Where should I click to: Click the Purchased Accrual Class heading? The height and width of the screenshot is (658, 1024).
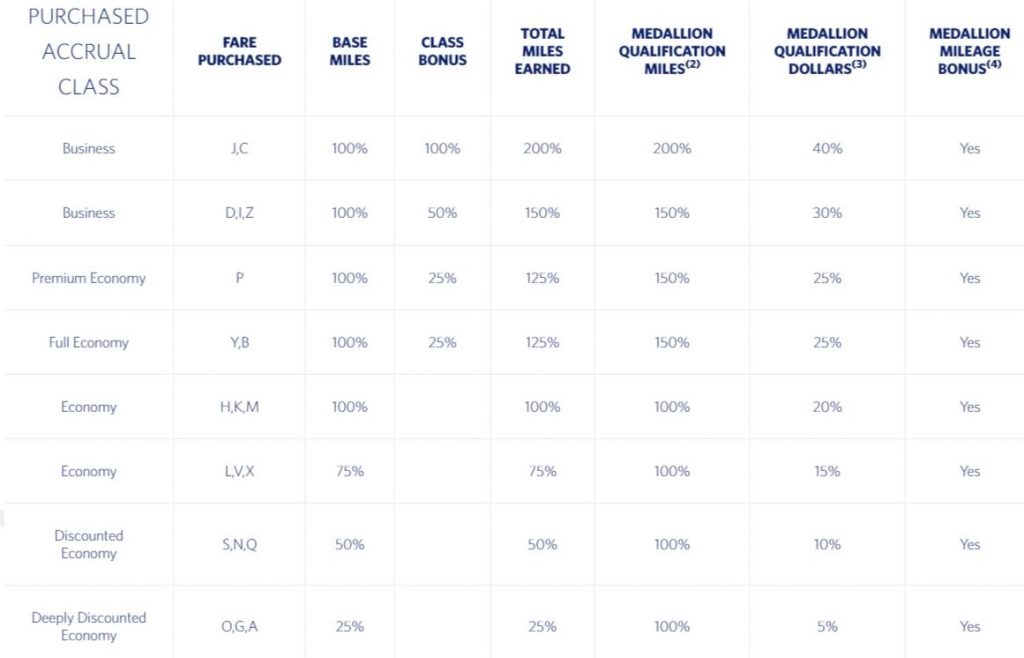click(x=88, y=51)
